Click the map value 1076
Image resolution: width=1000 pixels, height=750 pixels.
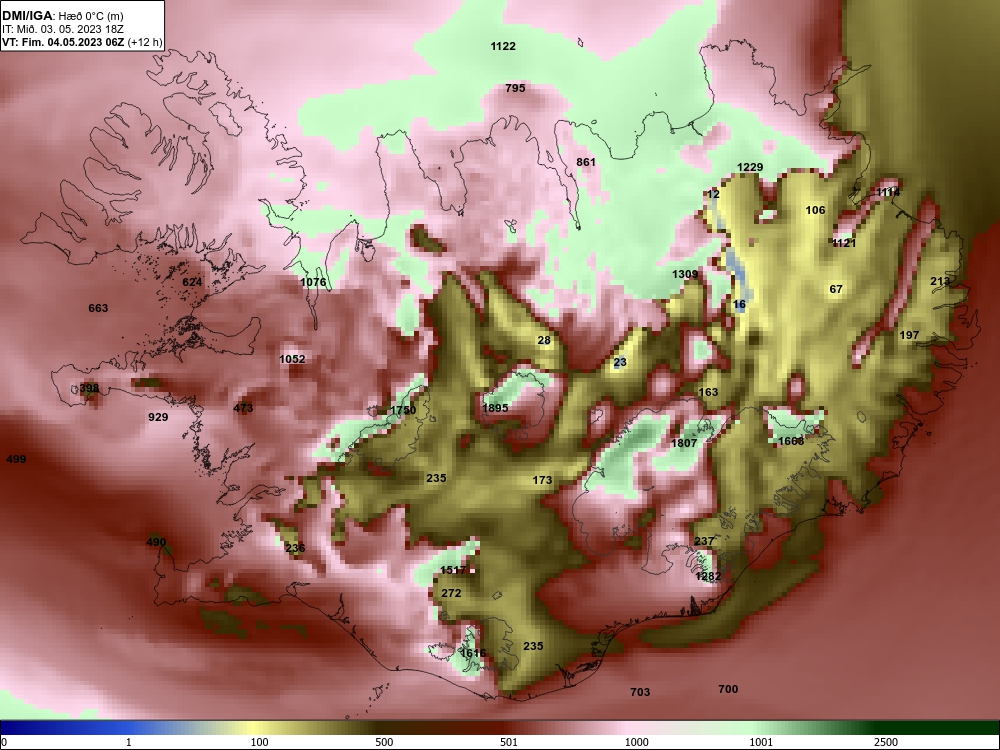[x=313, y=282]
